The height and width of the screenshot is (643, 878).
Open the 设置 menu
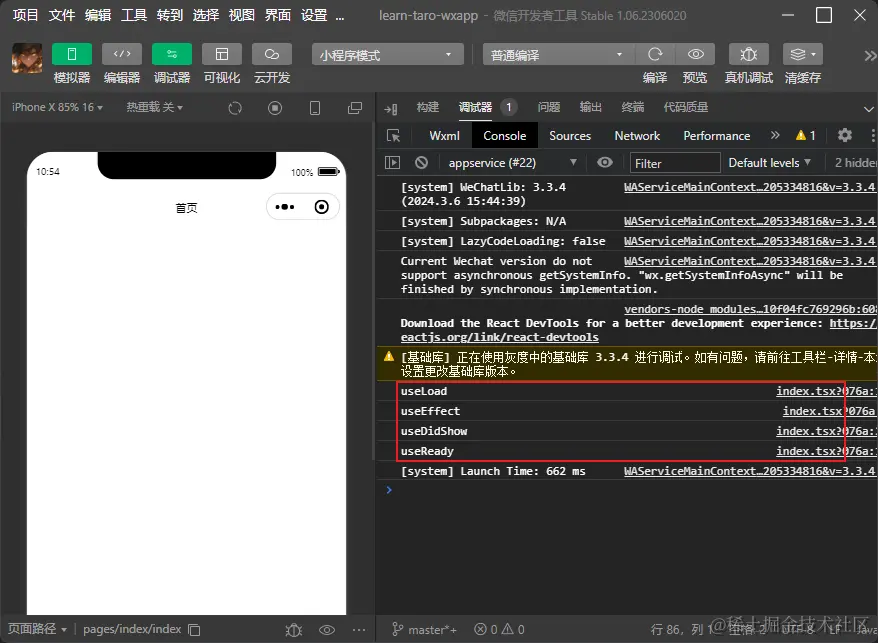pos(314,15)
